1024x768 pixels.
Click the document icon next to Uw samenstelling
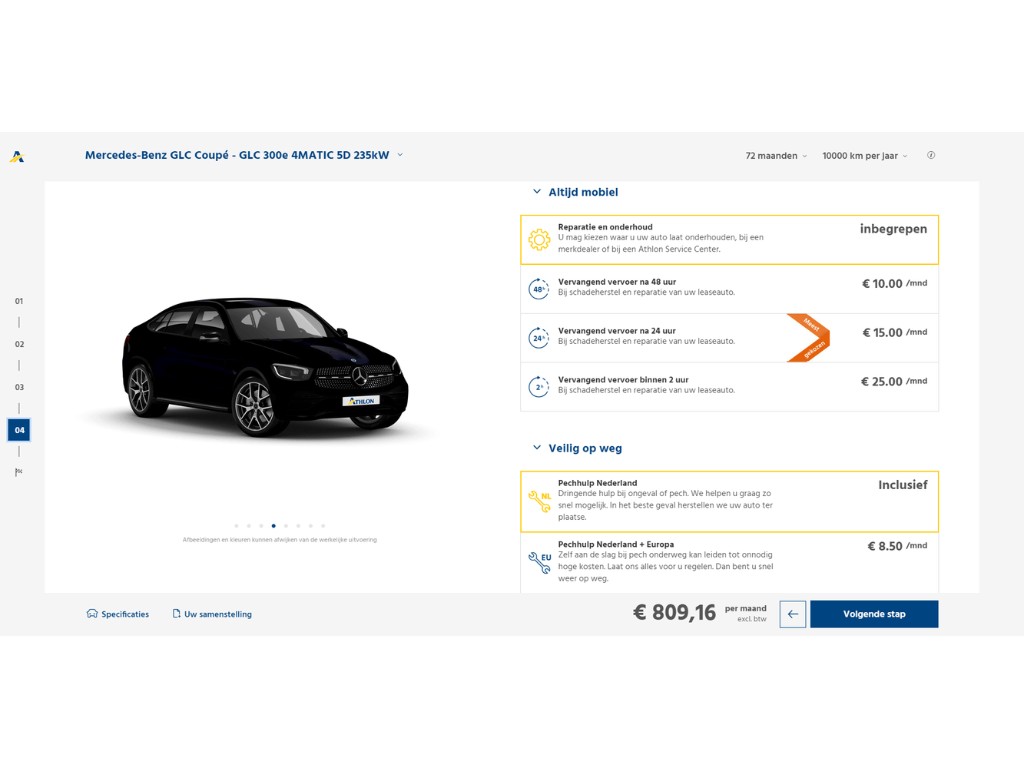[x=176, y=614]
